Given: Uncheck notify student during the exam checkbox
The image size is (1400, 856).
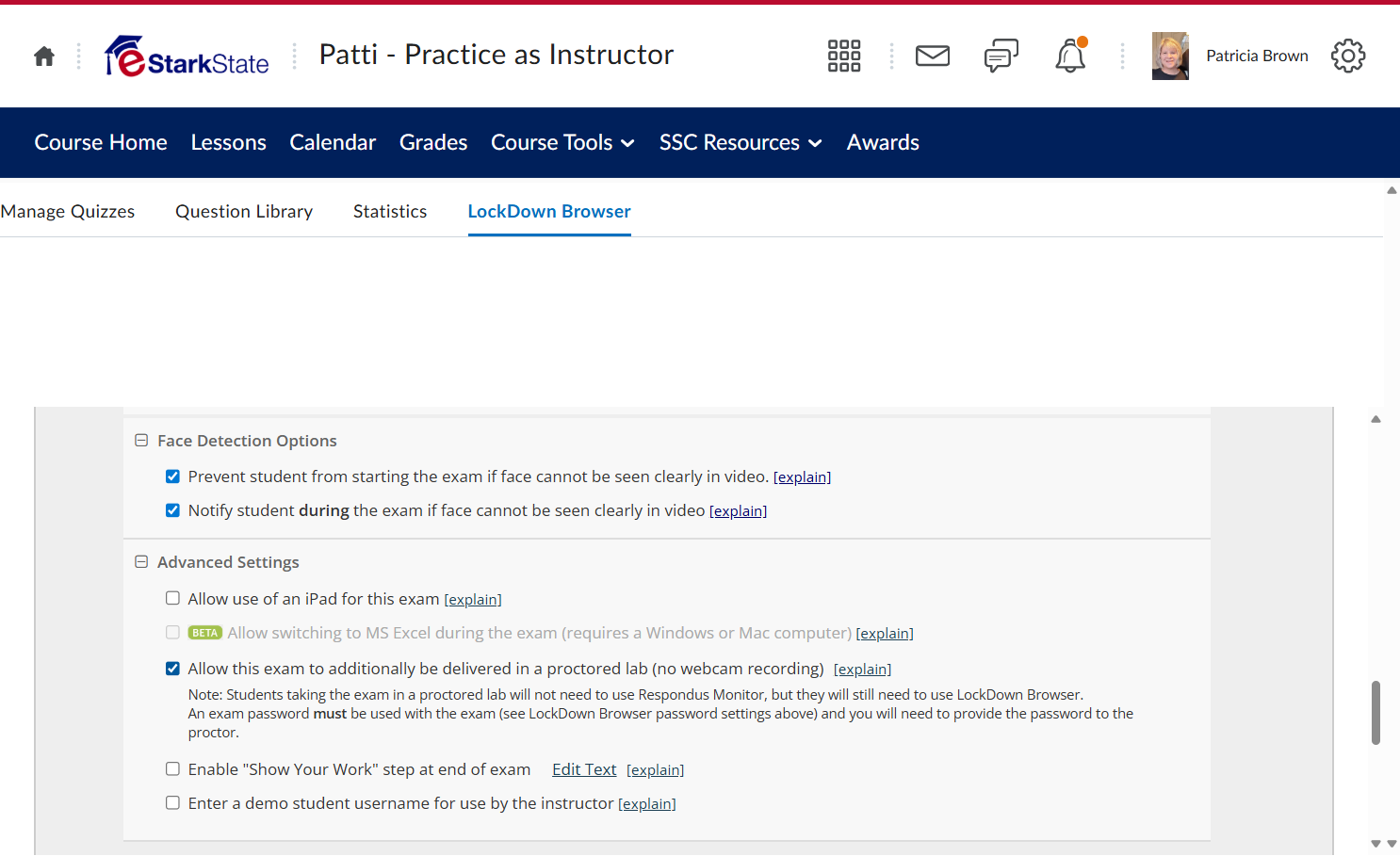Looking at the screenshot, I should click(x=172, y=510).
